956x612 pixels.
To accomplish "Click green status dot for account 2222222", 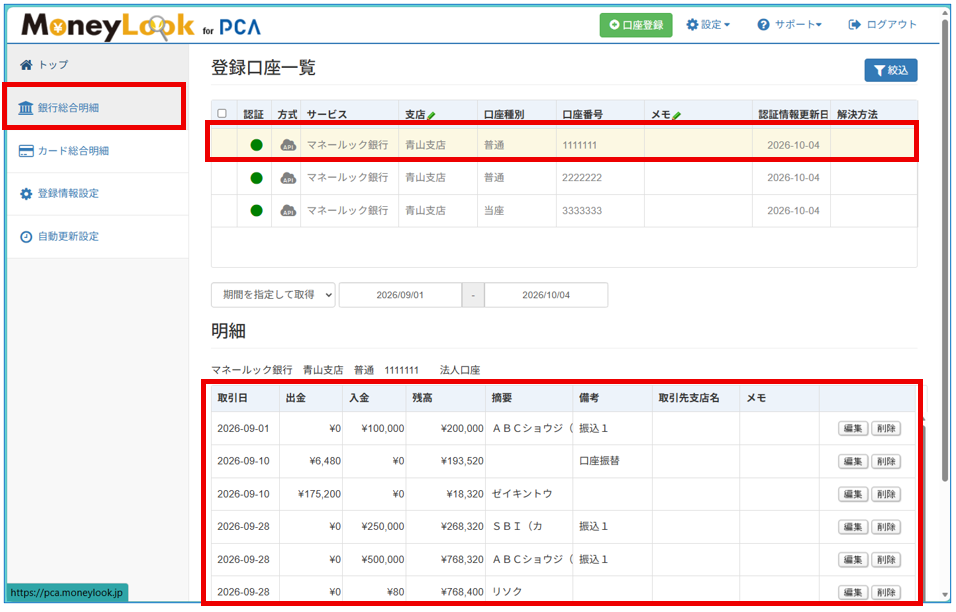I will 257,178.
